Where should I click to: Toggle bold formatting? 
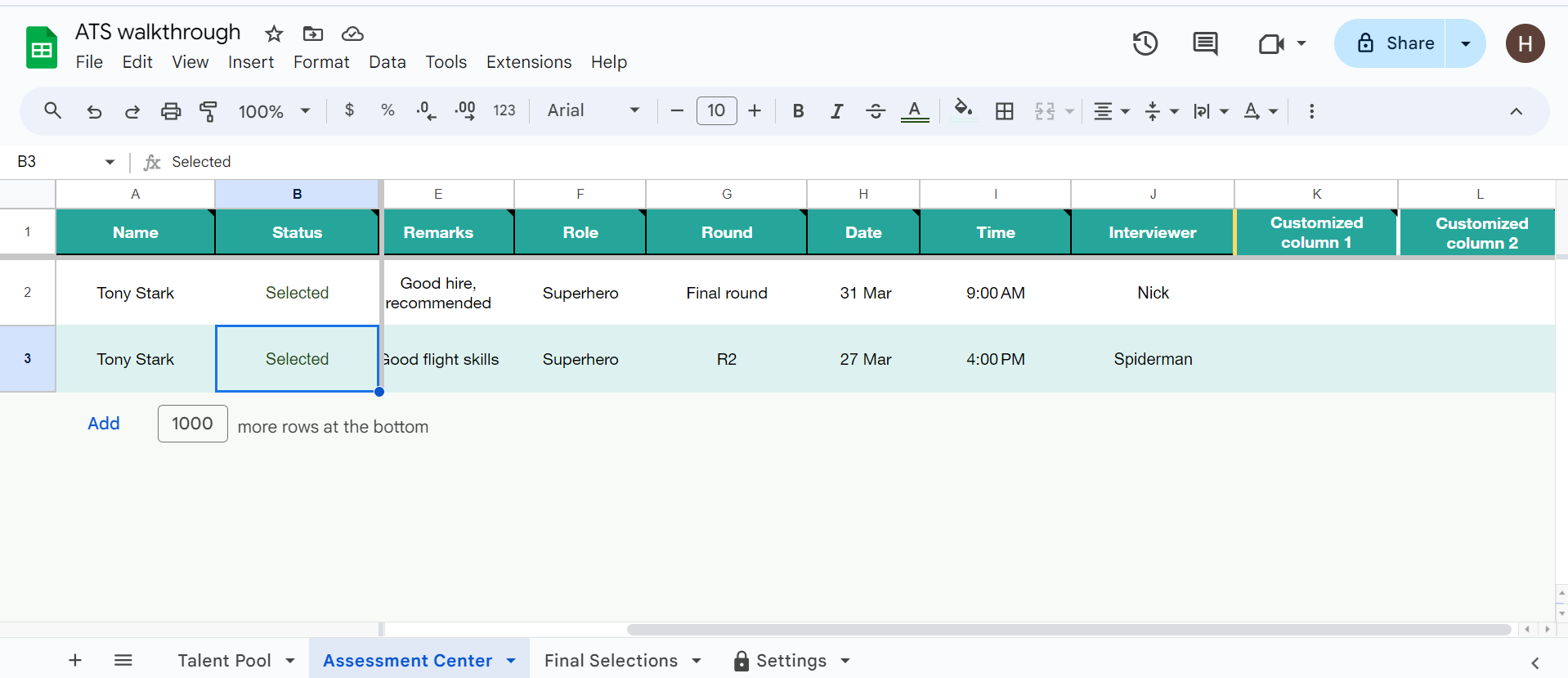[799, 111]
